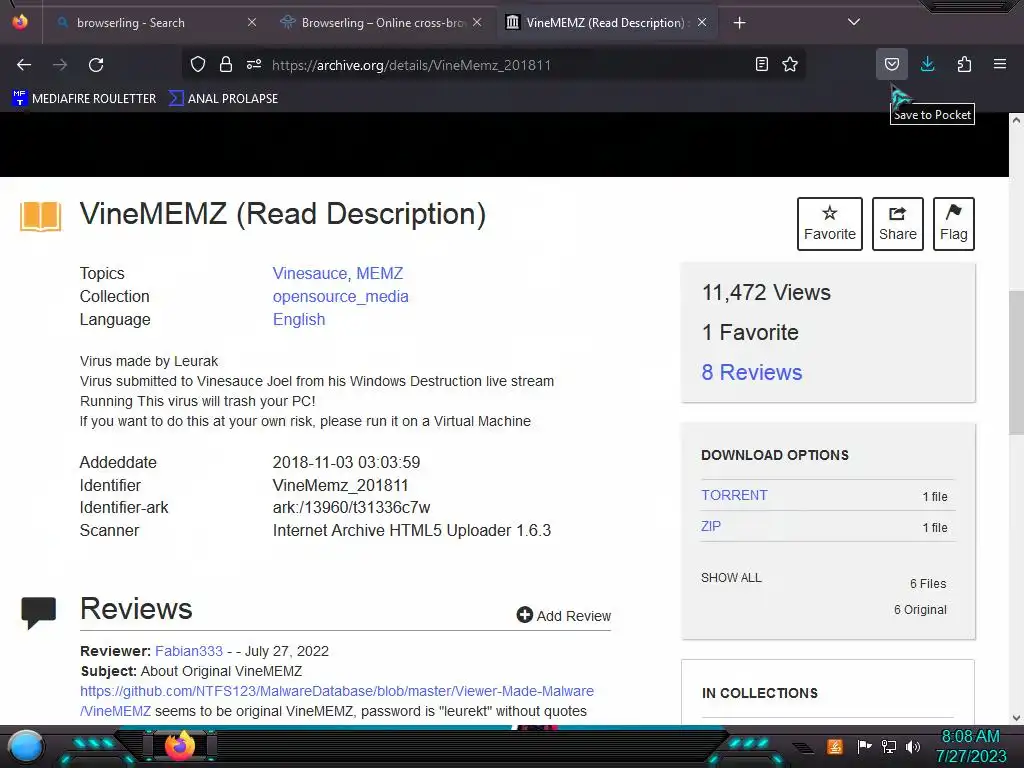Open site permissions icon in address bar
The height and width of the screenshot is (768, 1024).
[x=254, y=64]
